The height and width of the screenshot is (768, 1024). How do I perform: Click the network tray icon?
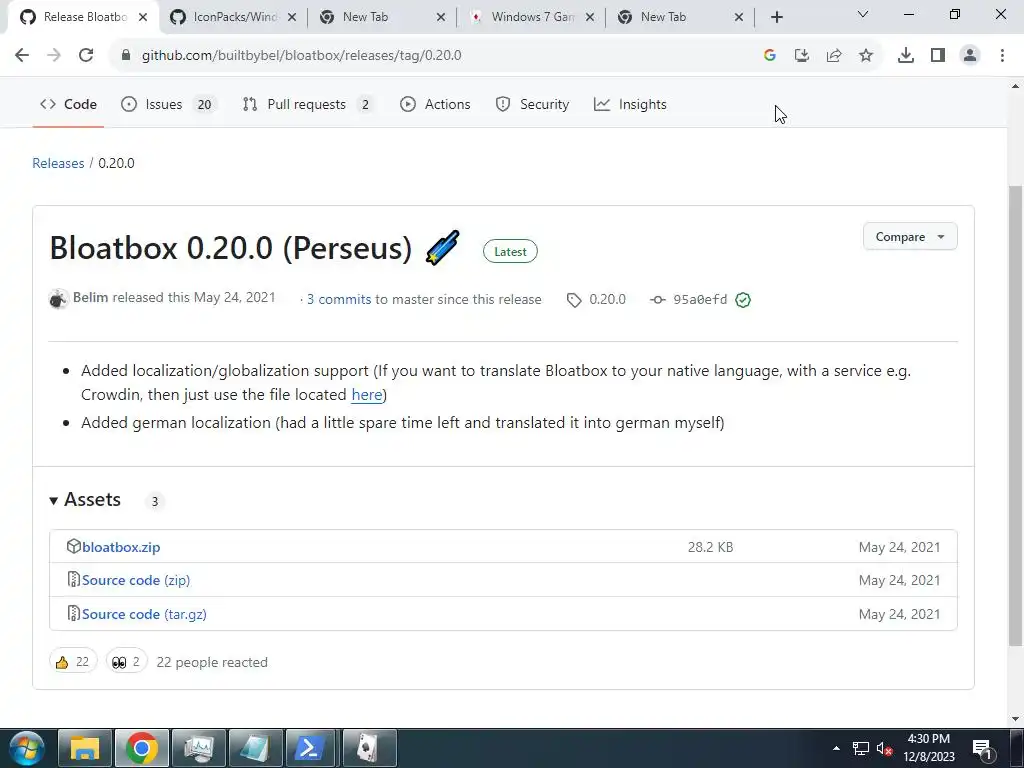[x=861, y=748]
